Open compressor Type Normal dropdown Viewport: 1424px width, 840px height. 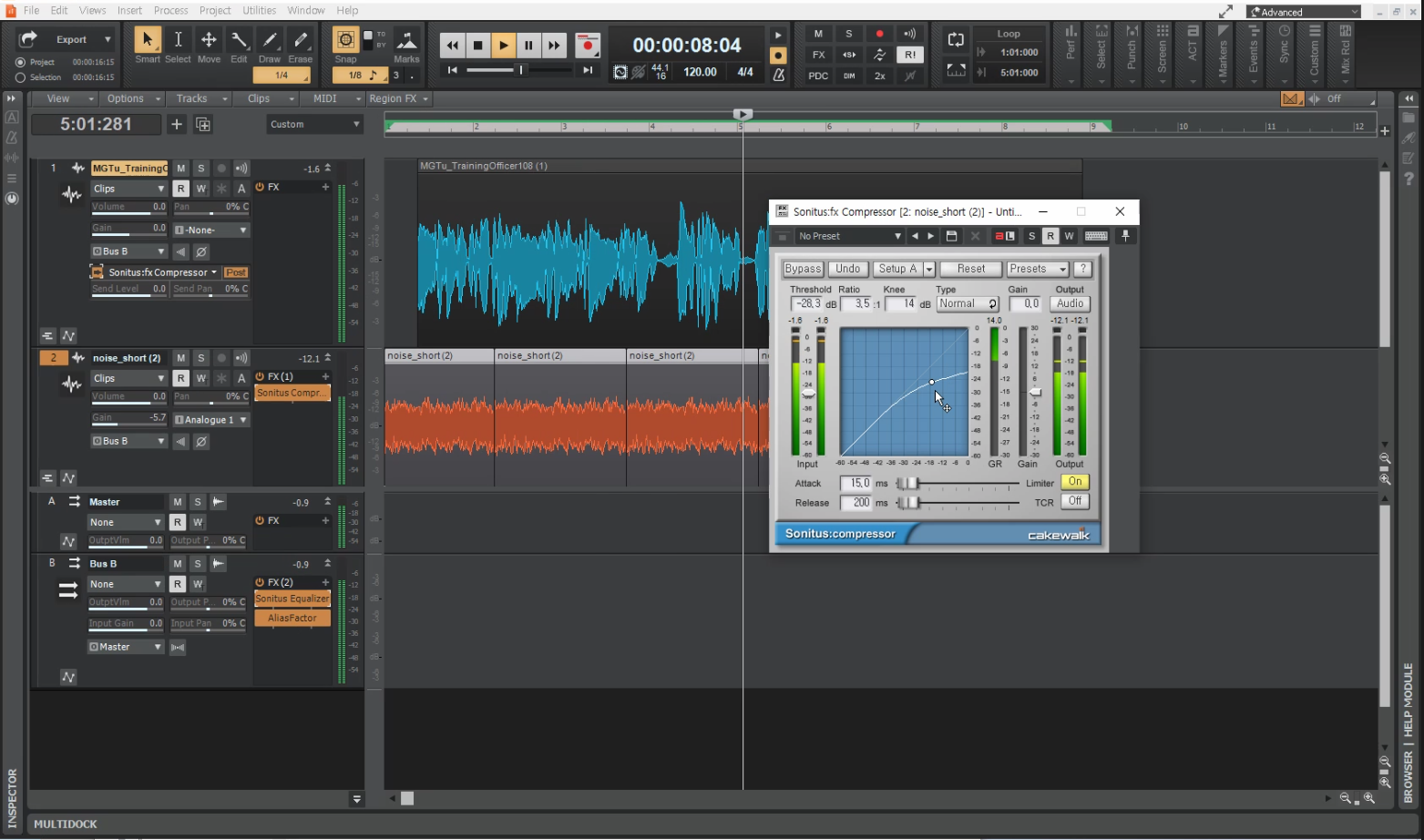point(968,304)
